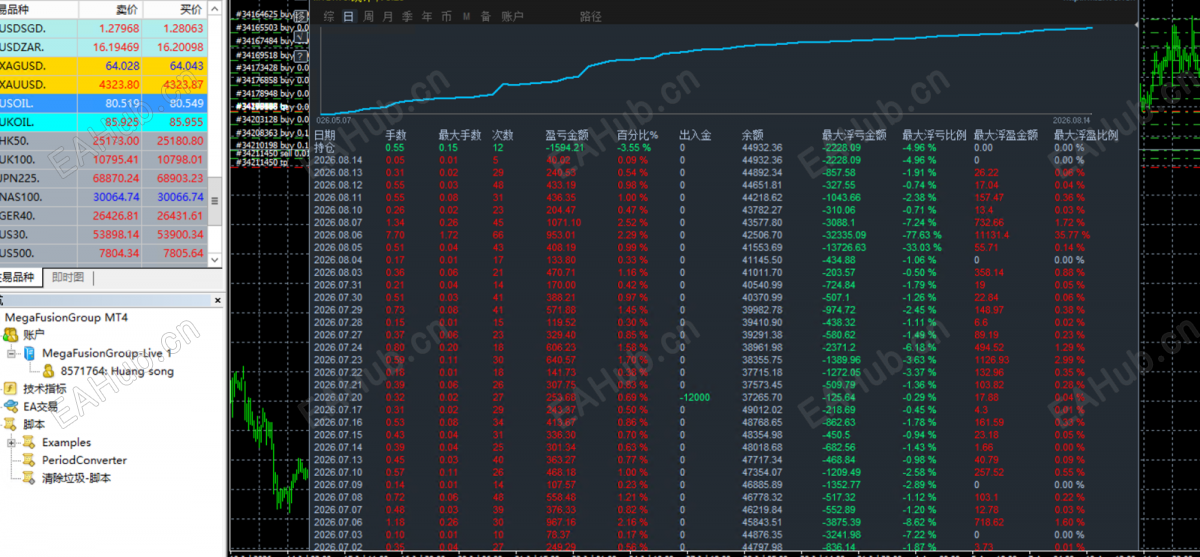1200x557 pixels.
Task: Click the 最大浮亏金额 column header
Action: pyautogui.click(x=854, y=135)
